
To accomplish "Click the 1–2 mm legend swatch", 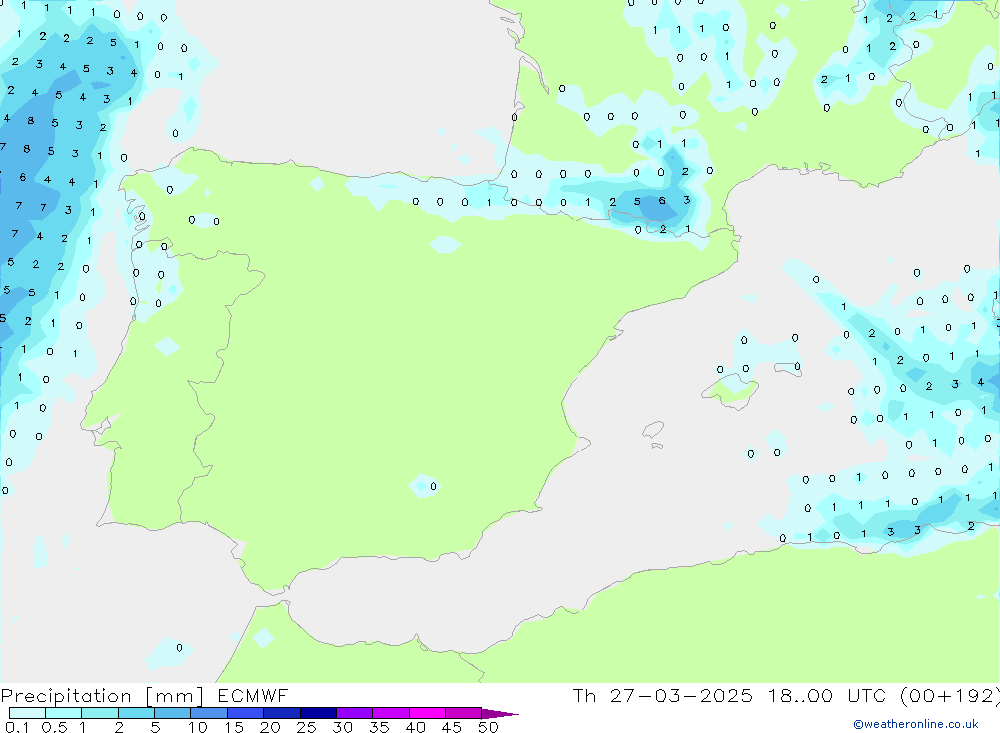I will [x=99, y=713].
